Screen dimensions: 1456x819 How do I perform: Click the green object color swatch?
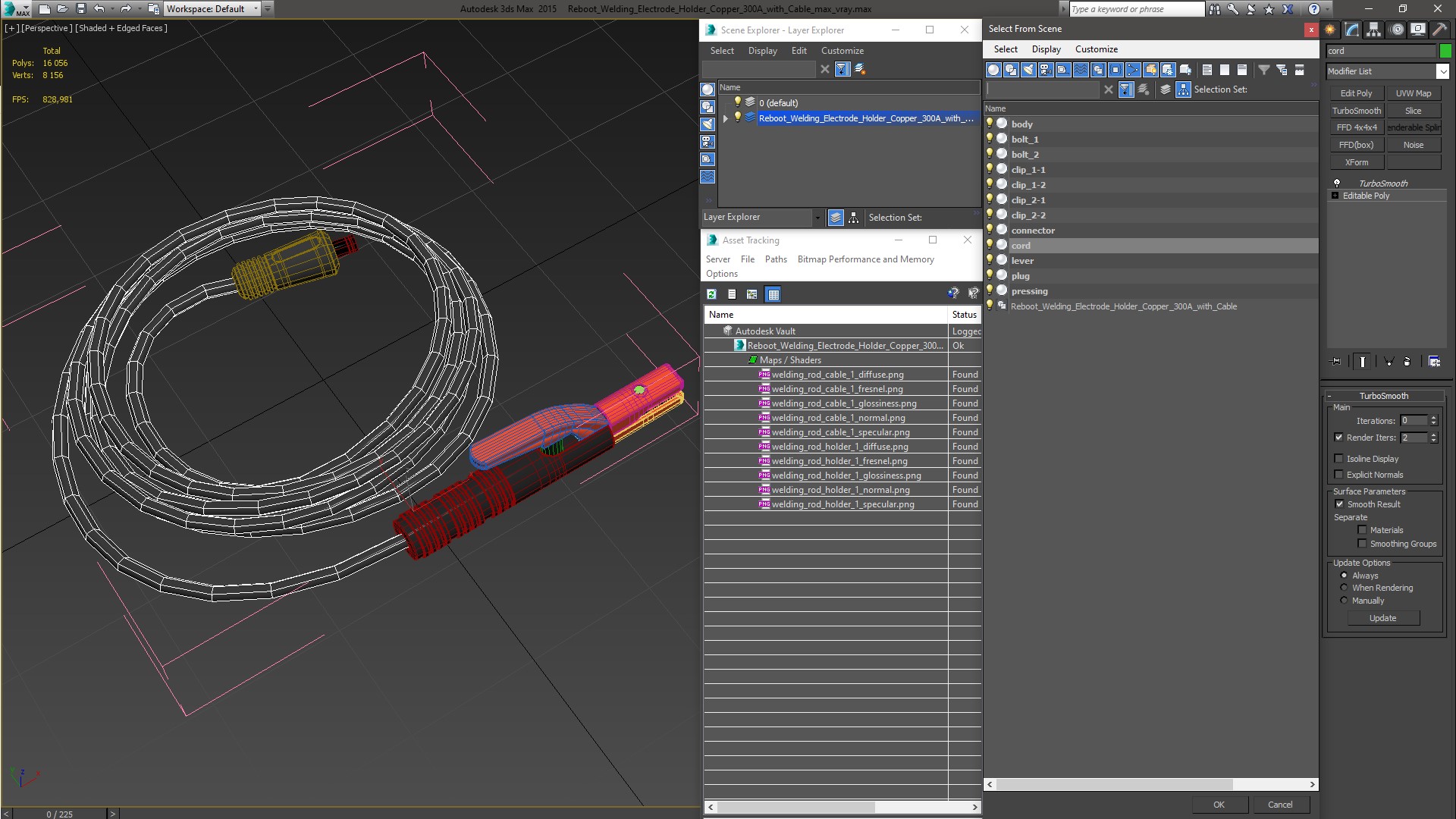(x=1445, y=51)
